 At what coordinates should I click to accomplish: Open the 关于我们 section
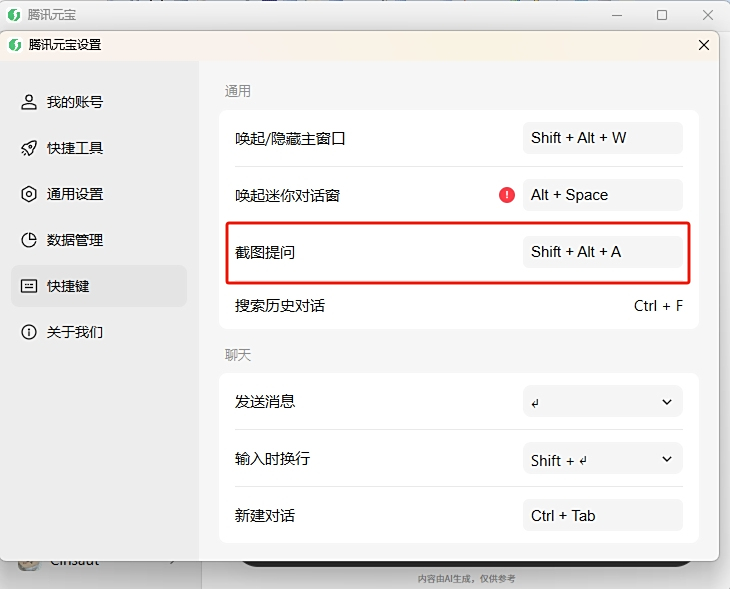pos(99,332)
